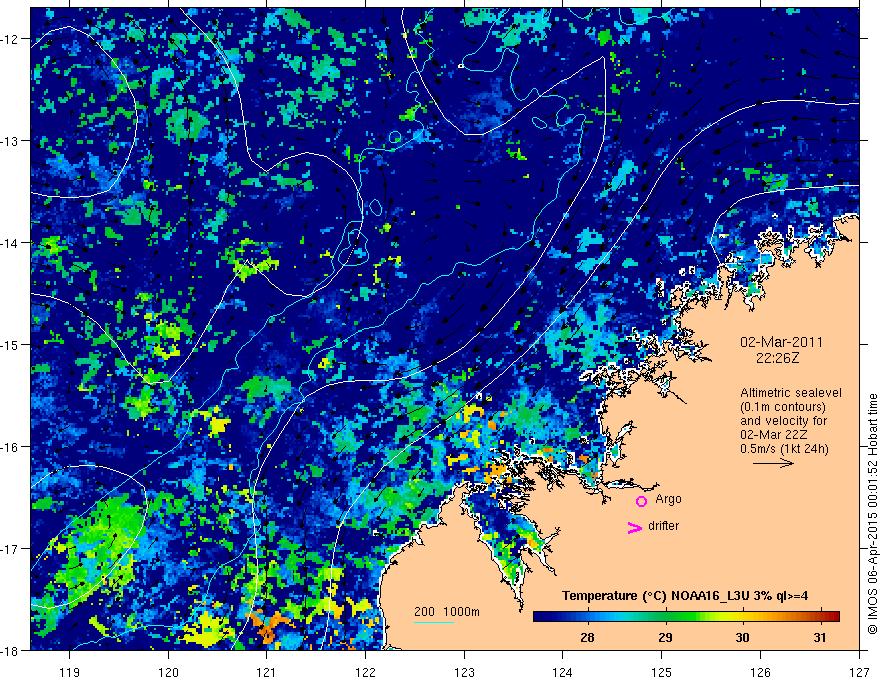Click the latitude axis label -12
880x680 pixels.
tap(10, 39)
